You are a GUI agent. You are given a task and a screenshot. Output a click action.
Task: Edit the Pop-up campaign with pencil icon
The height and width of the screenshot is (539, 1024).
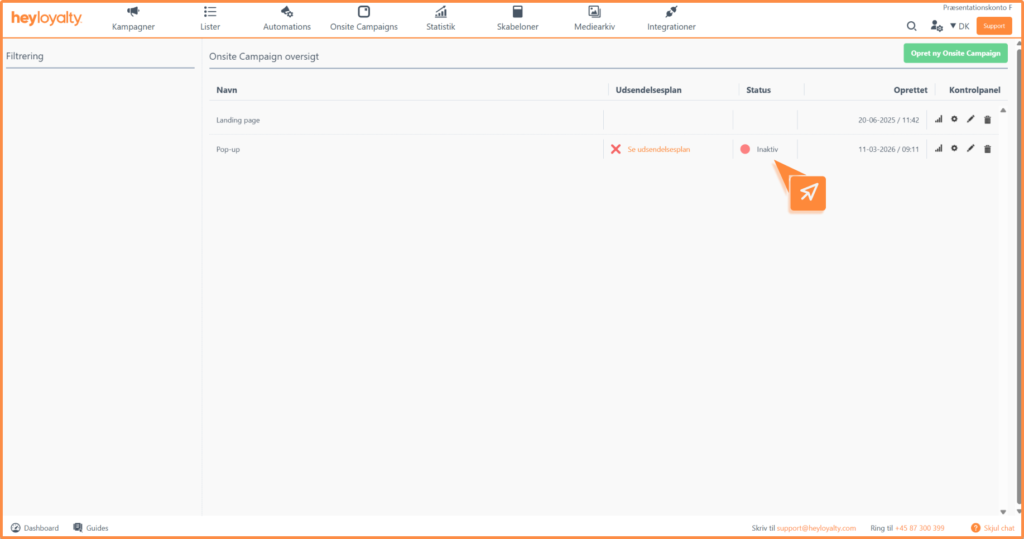tap(970, 149)
